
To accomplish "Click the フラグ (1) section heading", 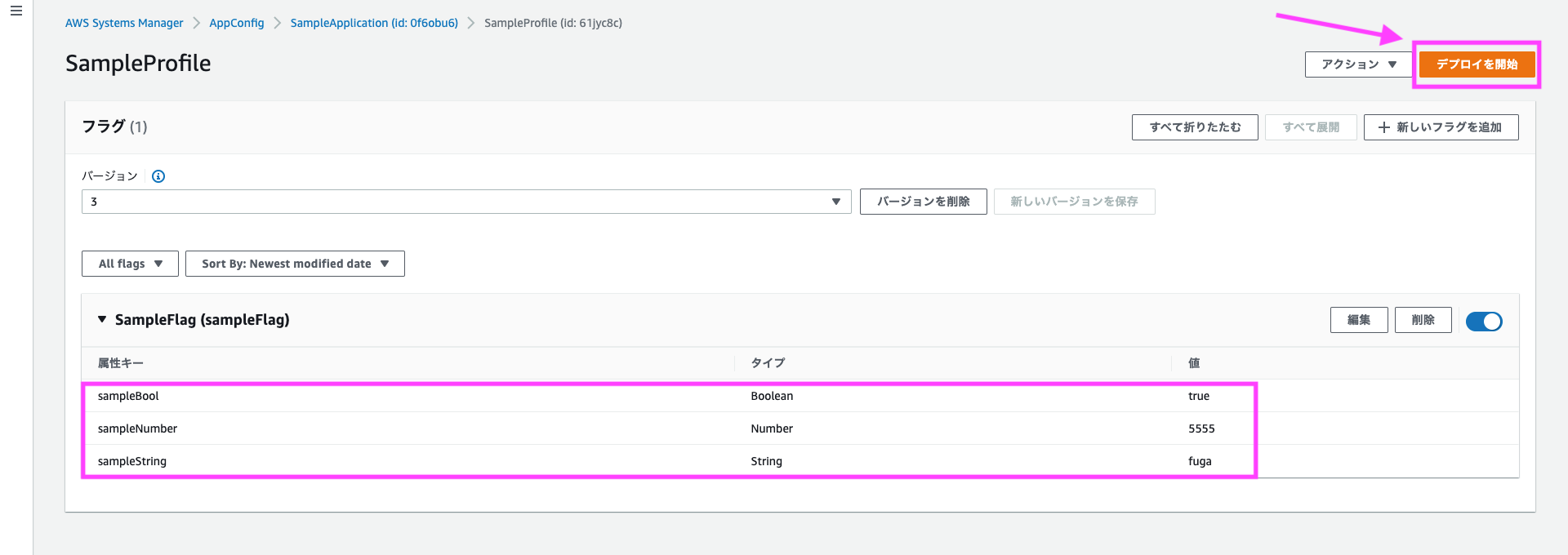I will pos(114,127).
